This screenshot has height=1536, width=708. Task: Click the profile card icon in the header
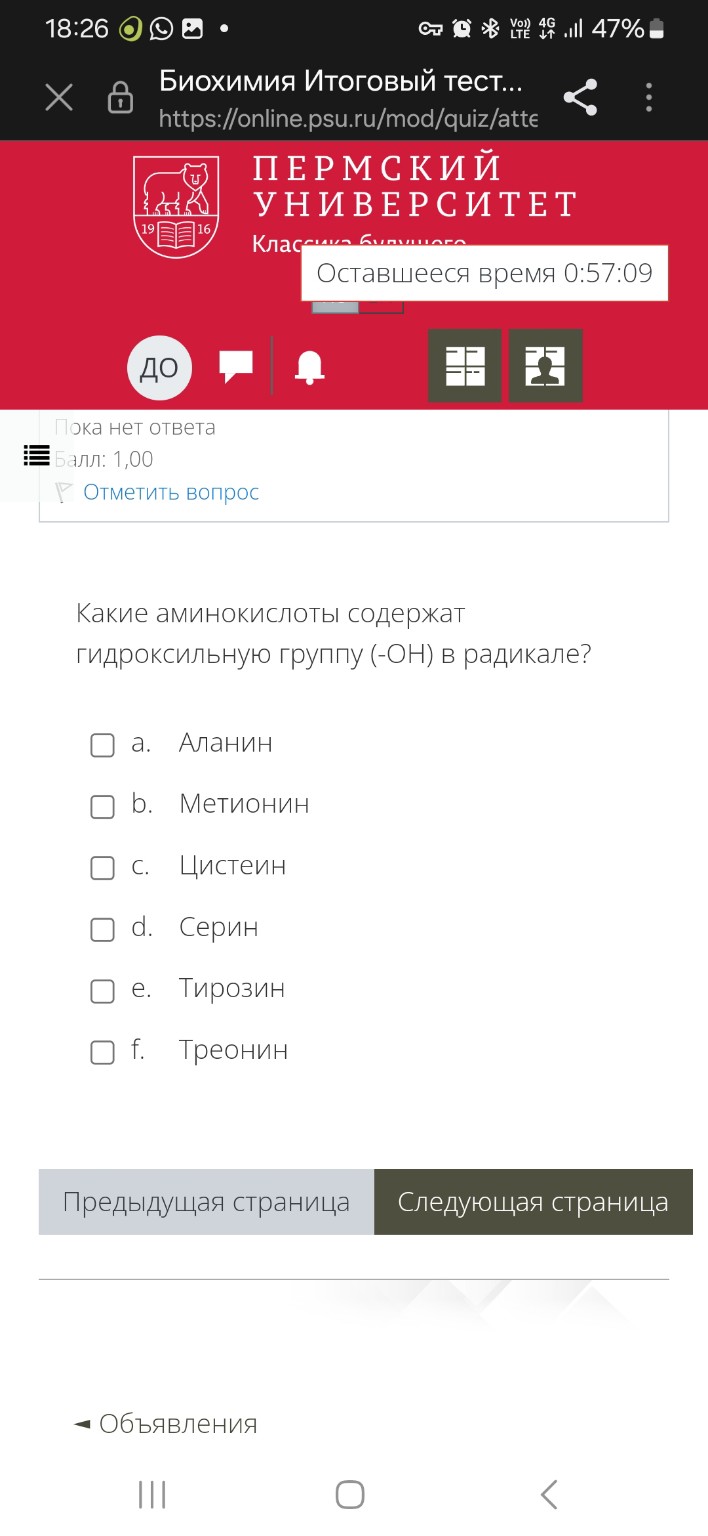(x=545, y=365)
